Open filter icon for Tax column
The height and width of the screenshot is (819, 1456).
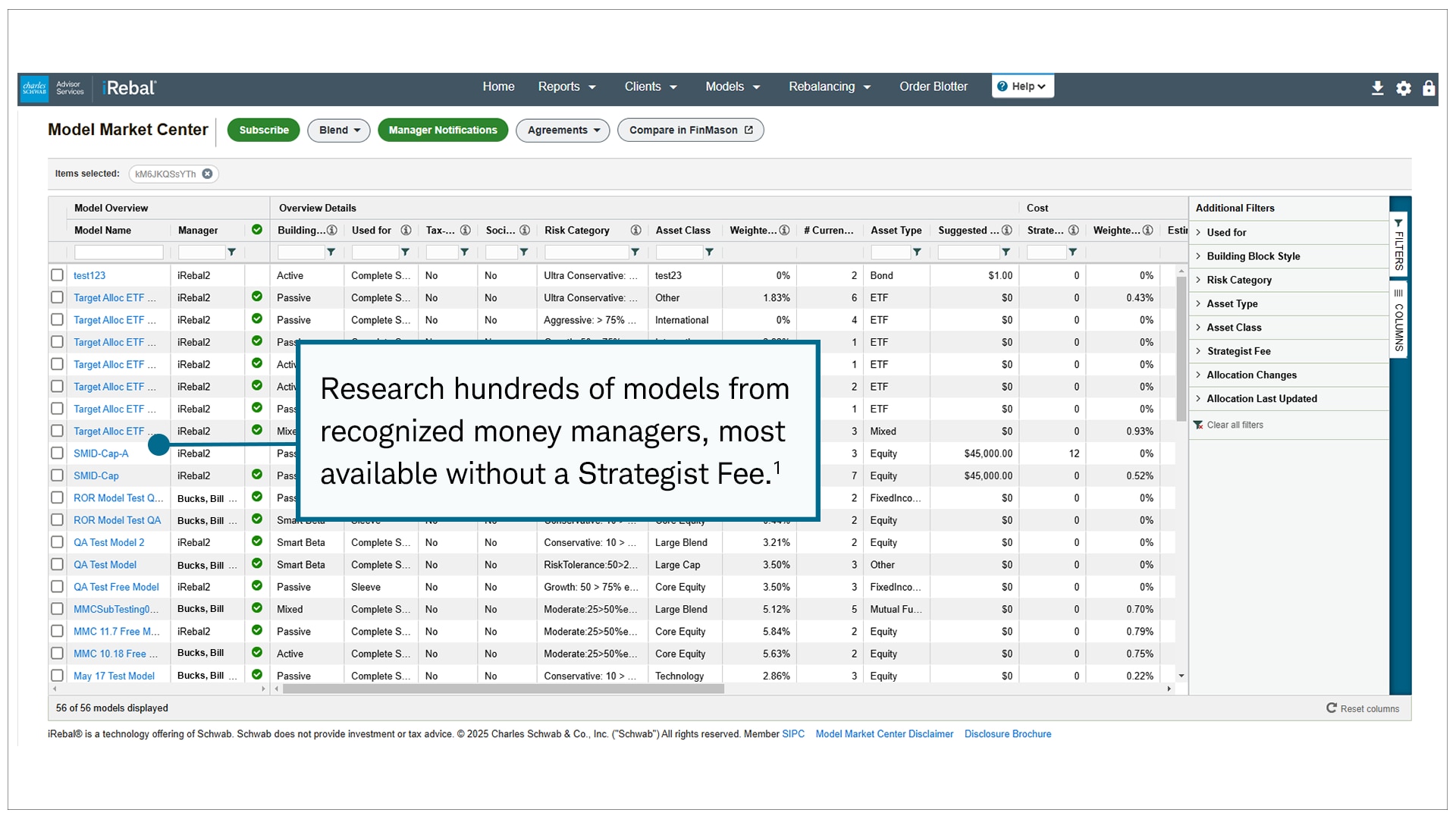[x=464, y=252]
